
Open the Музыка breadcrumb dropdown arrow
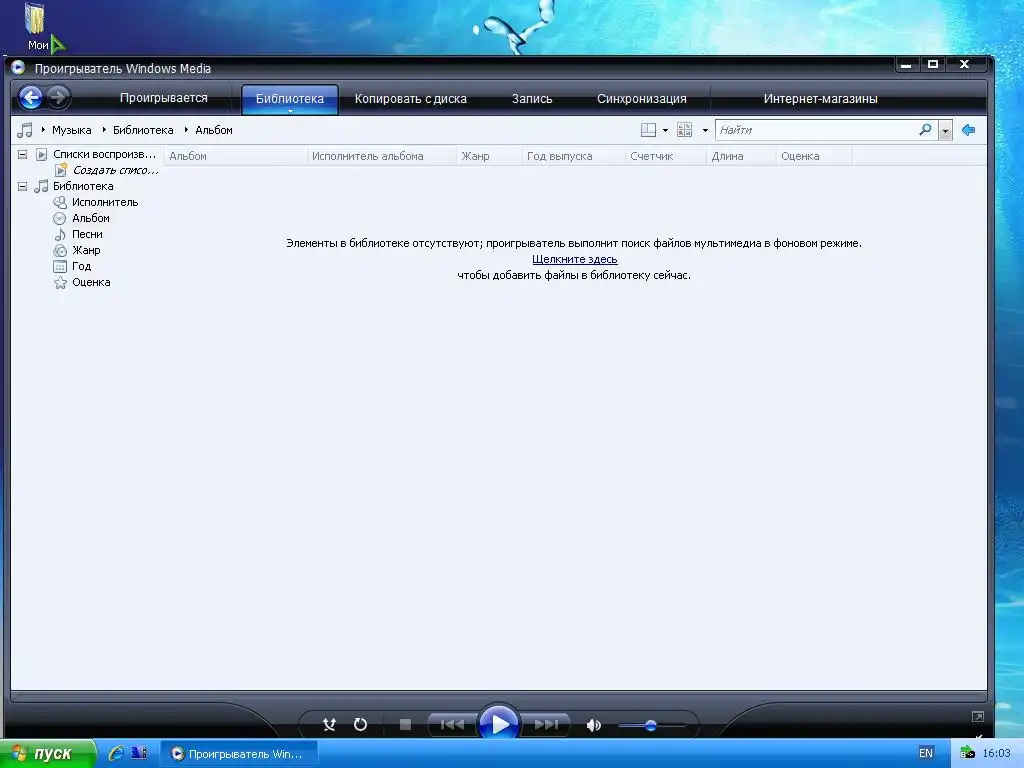click(43, 130)
